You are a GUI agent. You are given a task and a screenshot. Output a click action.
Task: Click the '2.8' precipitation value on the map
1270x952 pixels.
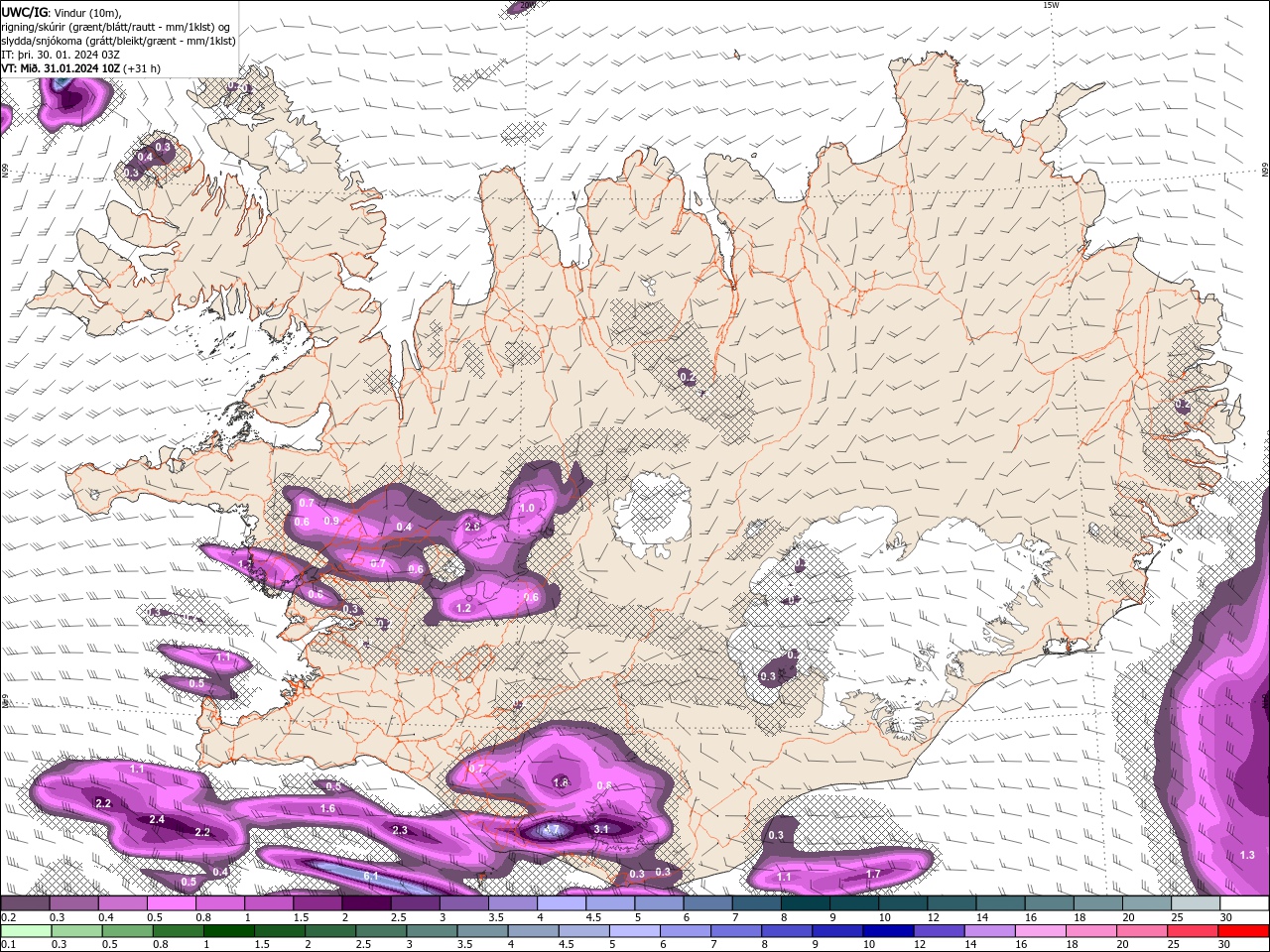(472, 527)
